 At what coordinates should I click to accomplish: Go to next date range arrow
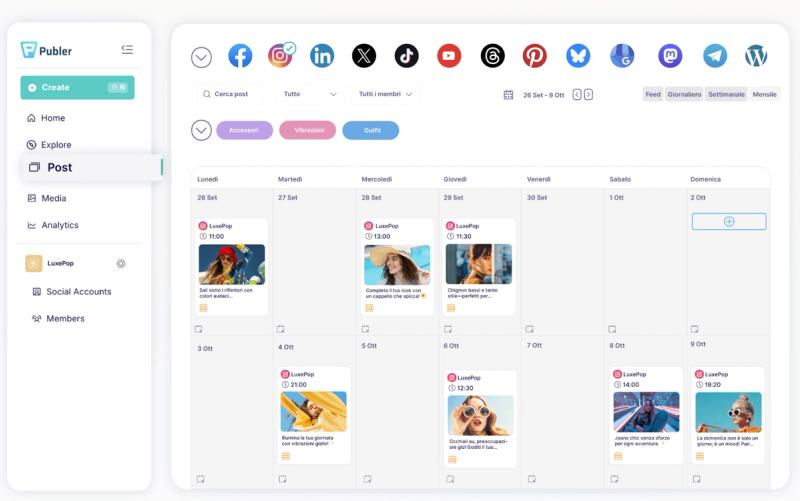coord(588,94)
